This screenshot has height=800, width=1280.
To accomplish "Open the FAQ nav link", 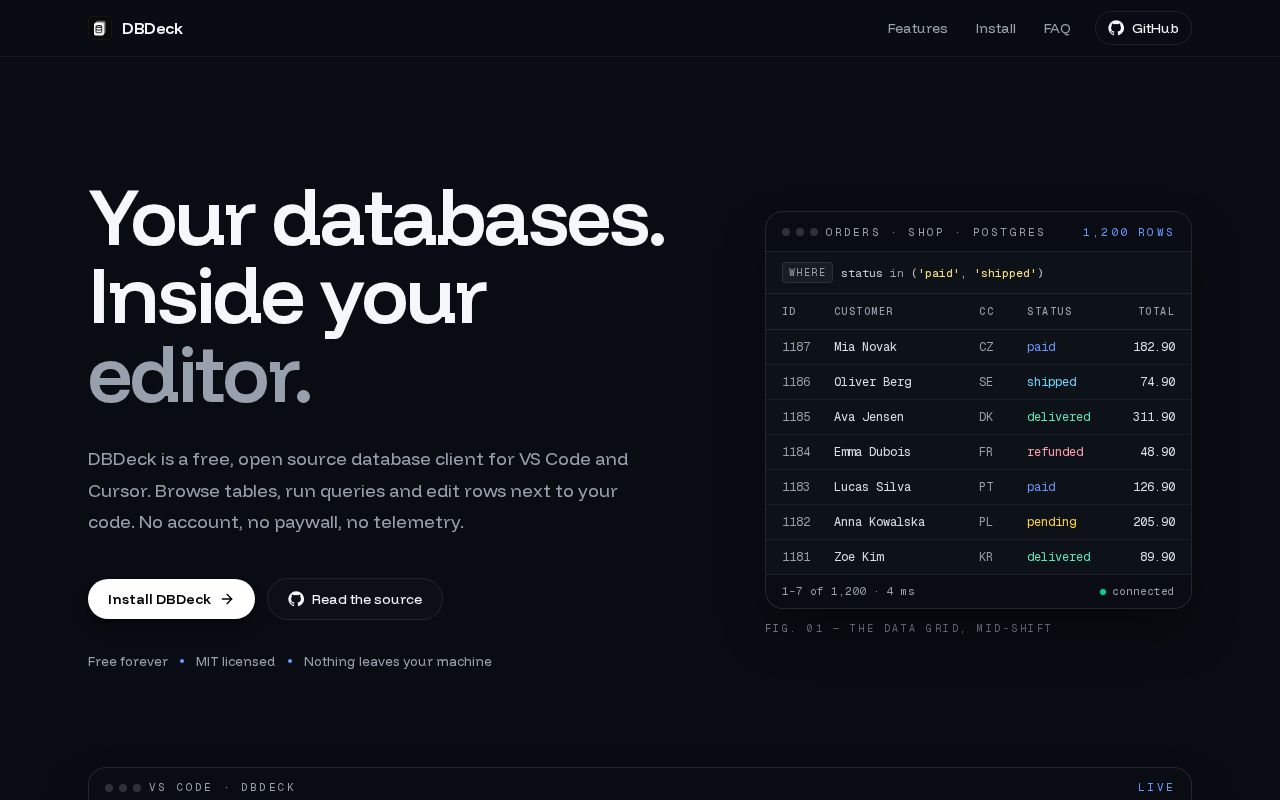I will coord(1057,28).
